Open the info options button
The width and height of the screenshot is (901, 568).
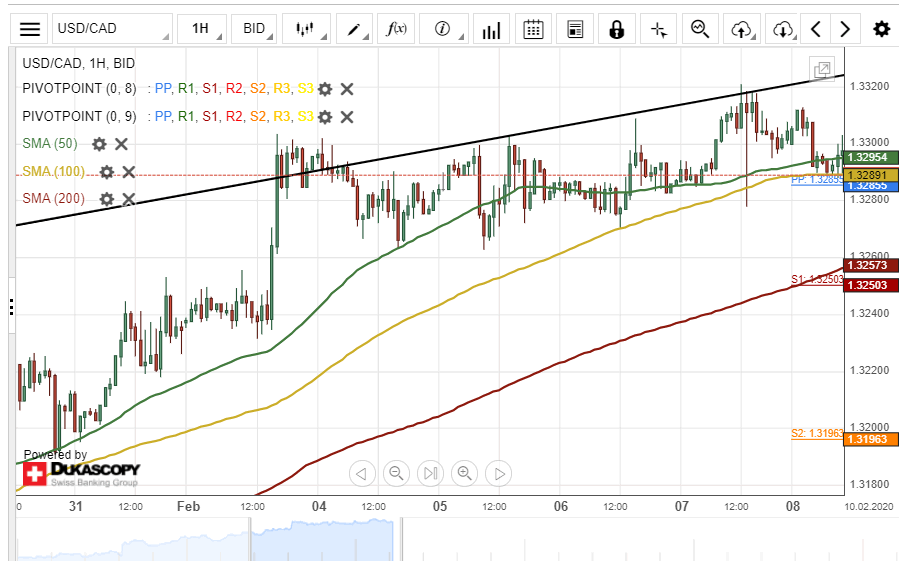pos(443,29)
